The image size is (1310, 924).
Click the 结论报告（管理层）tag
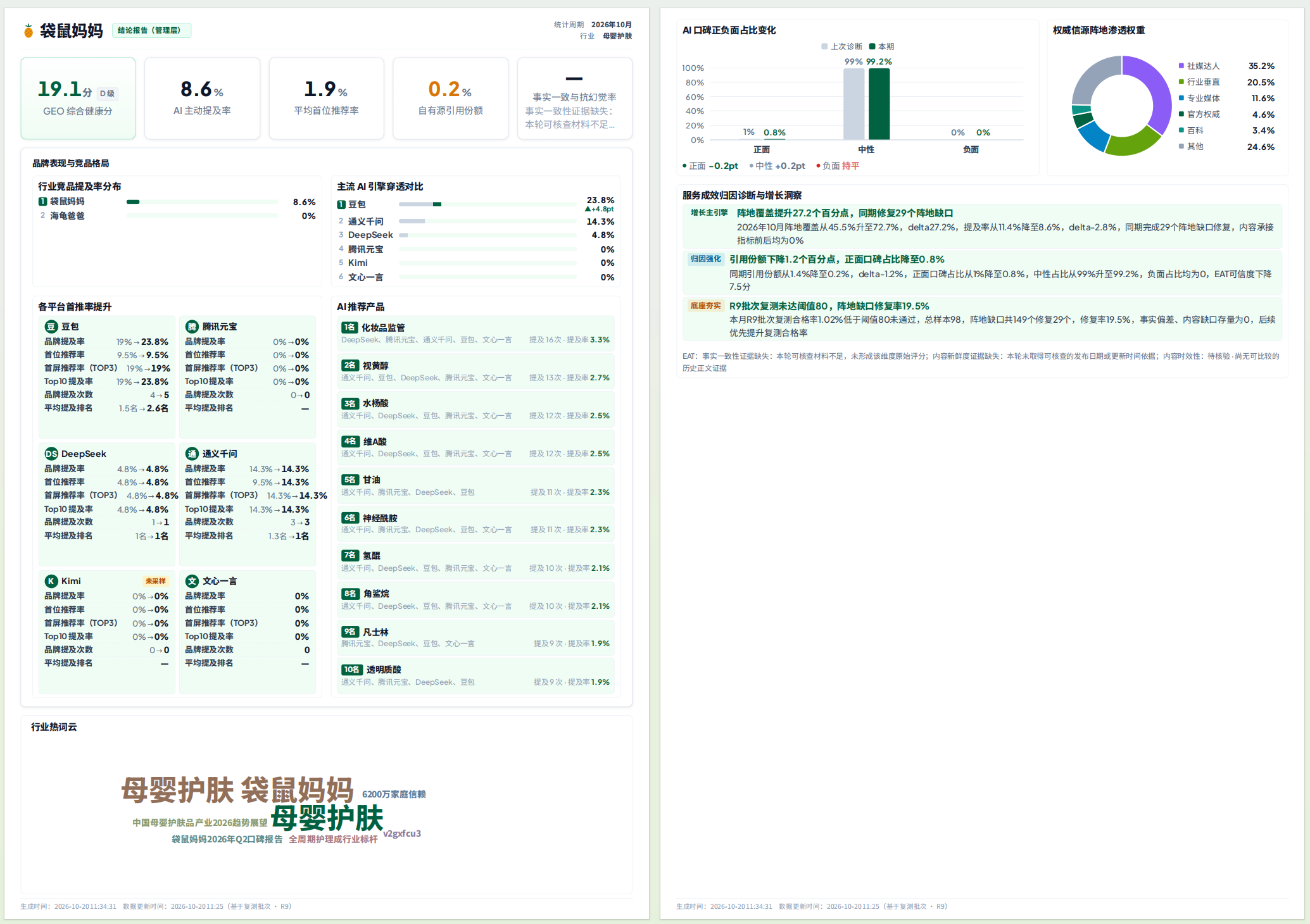[151, 30]
